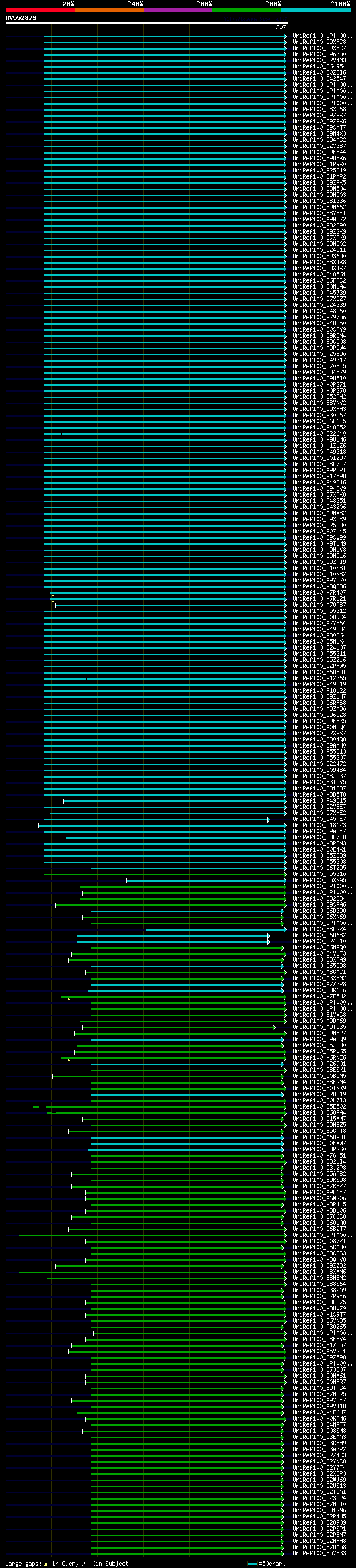Select the UniRef100_C9EH44 label
The image size is (356, 1568).
[319, 152]
